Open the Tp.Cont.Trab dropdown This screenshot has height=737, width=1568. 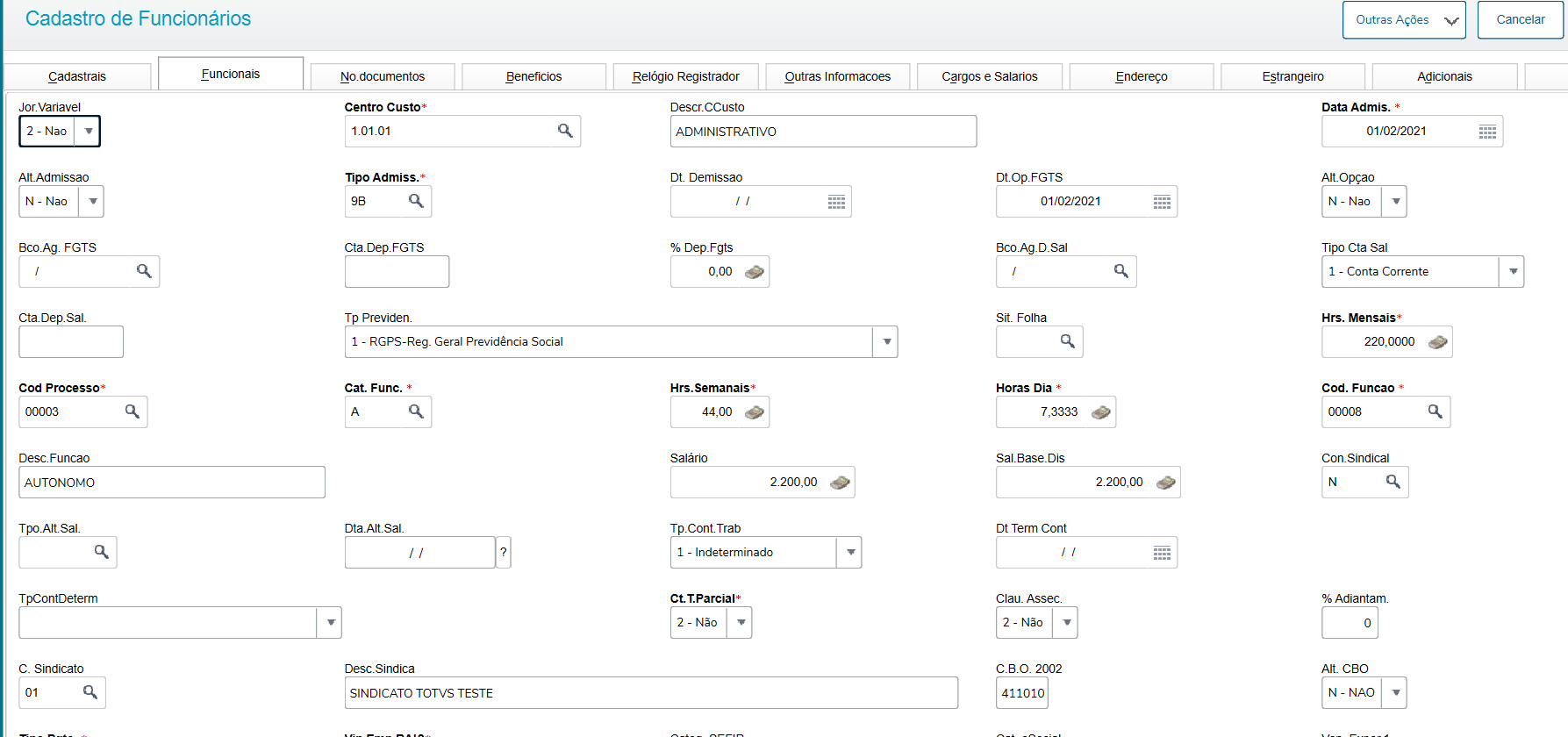pos(850,552)
